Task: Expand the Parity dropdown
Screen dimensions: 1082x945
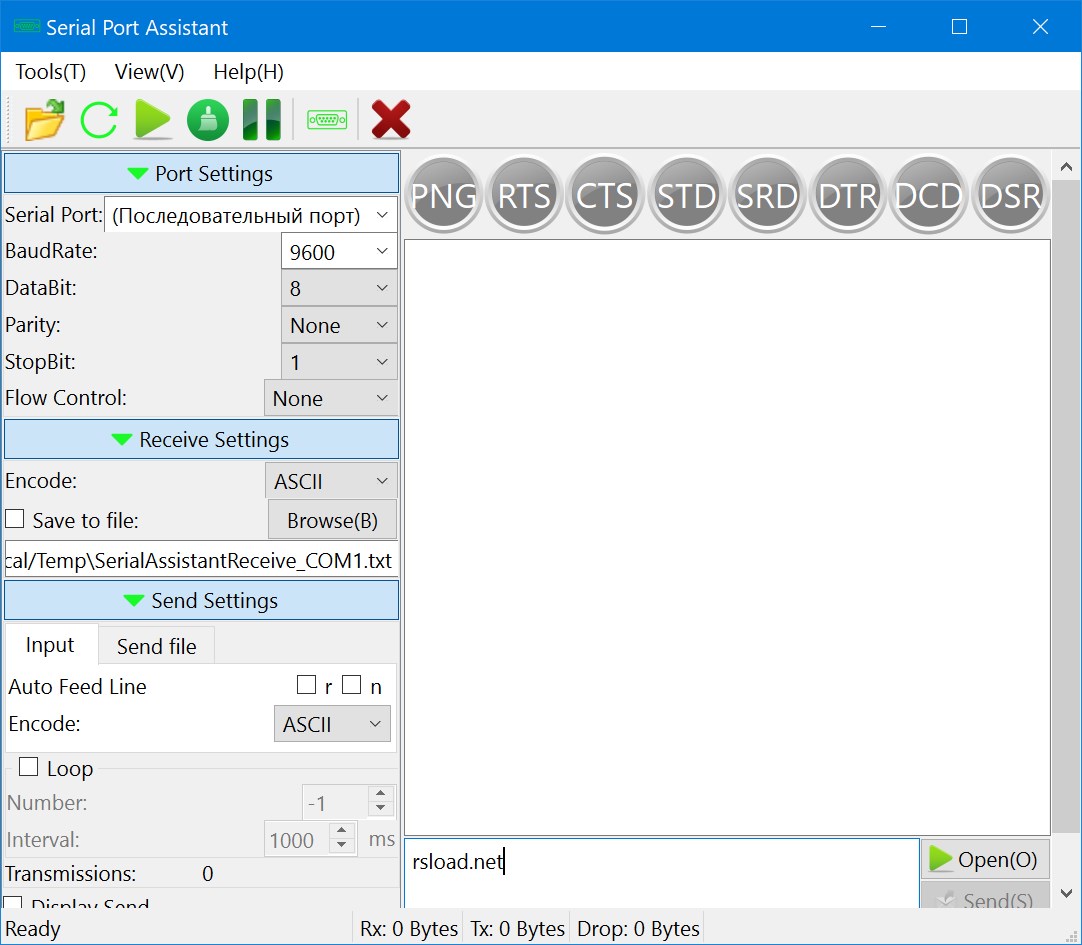Action: 339,325
